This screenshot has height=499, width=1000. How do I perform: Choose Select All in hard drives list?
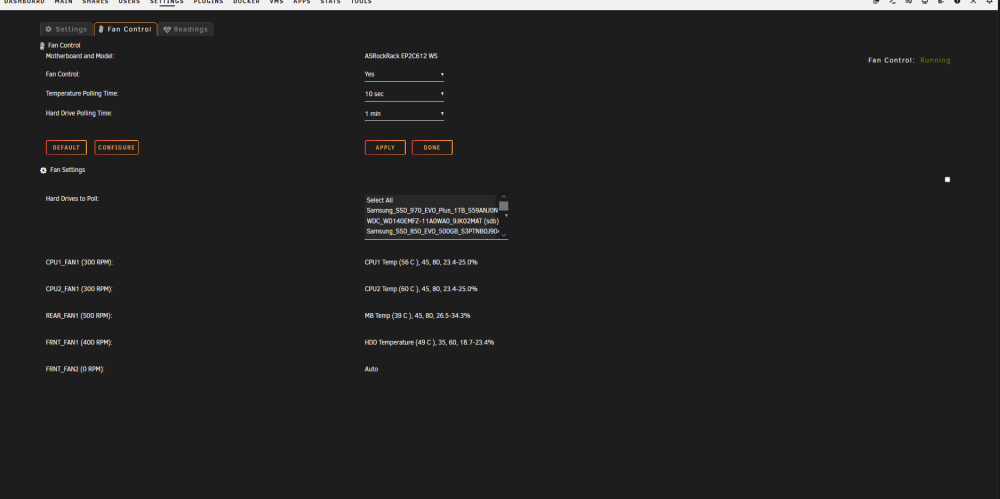[x=431, y=200]
